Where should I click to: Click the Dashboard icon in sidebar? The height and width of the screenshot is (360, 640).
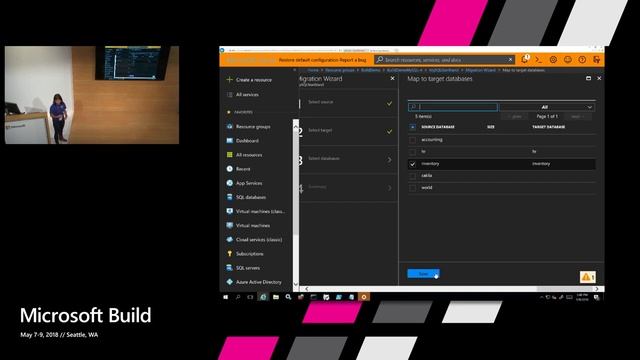[229, 140]
